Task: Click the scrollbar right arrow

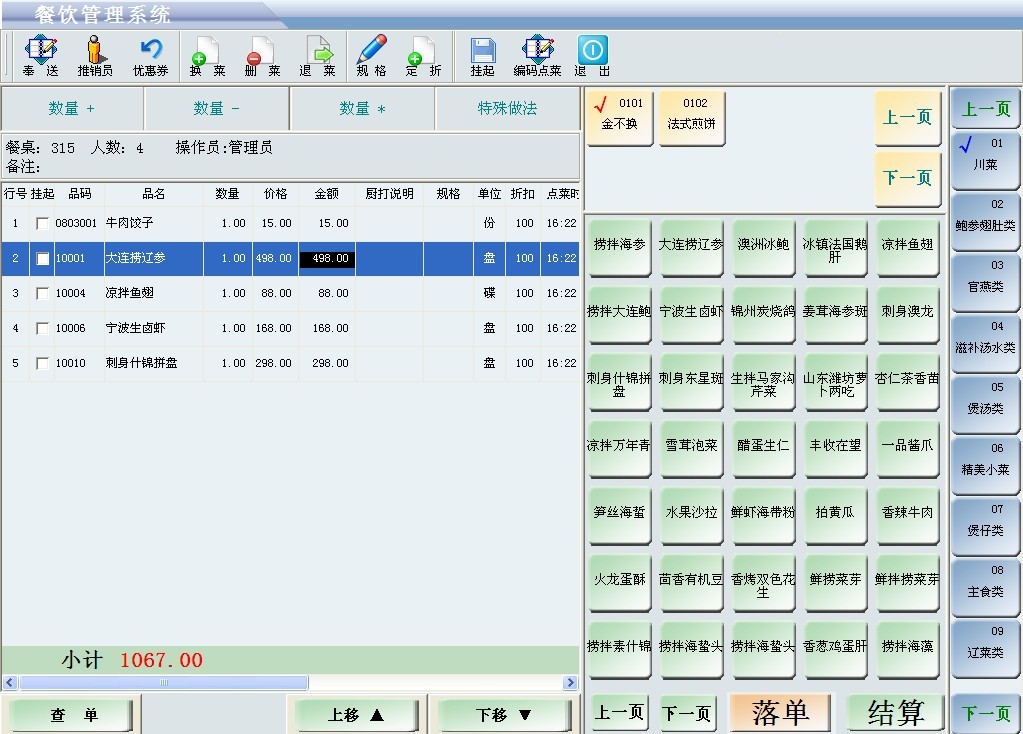Action: [570, 682]
